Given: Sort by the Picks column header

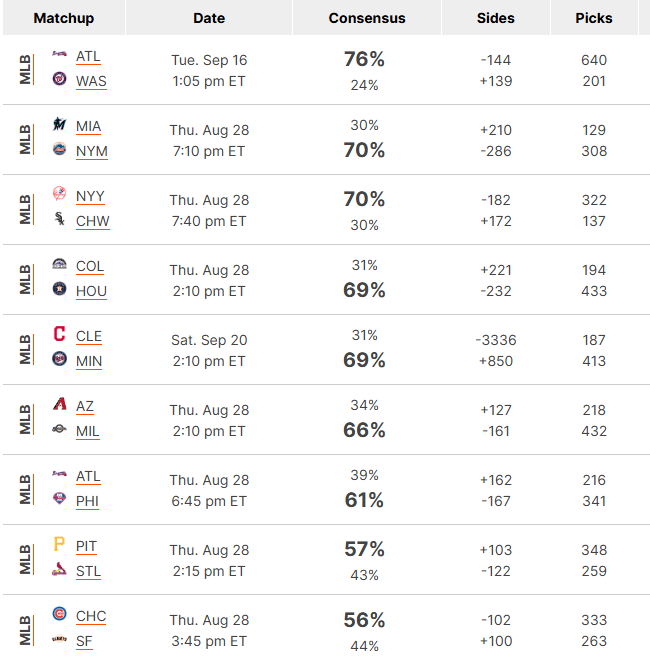Looking at the screenshot, I should (594, 18).
